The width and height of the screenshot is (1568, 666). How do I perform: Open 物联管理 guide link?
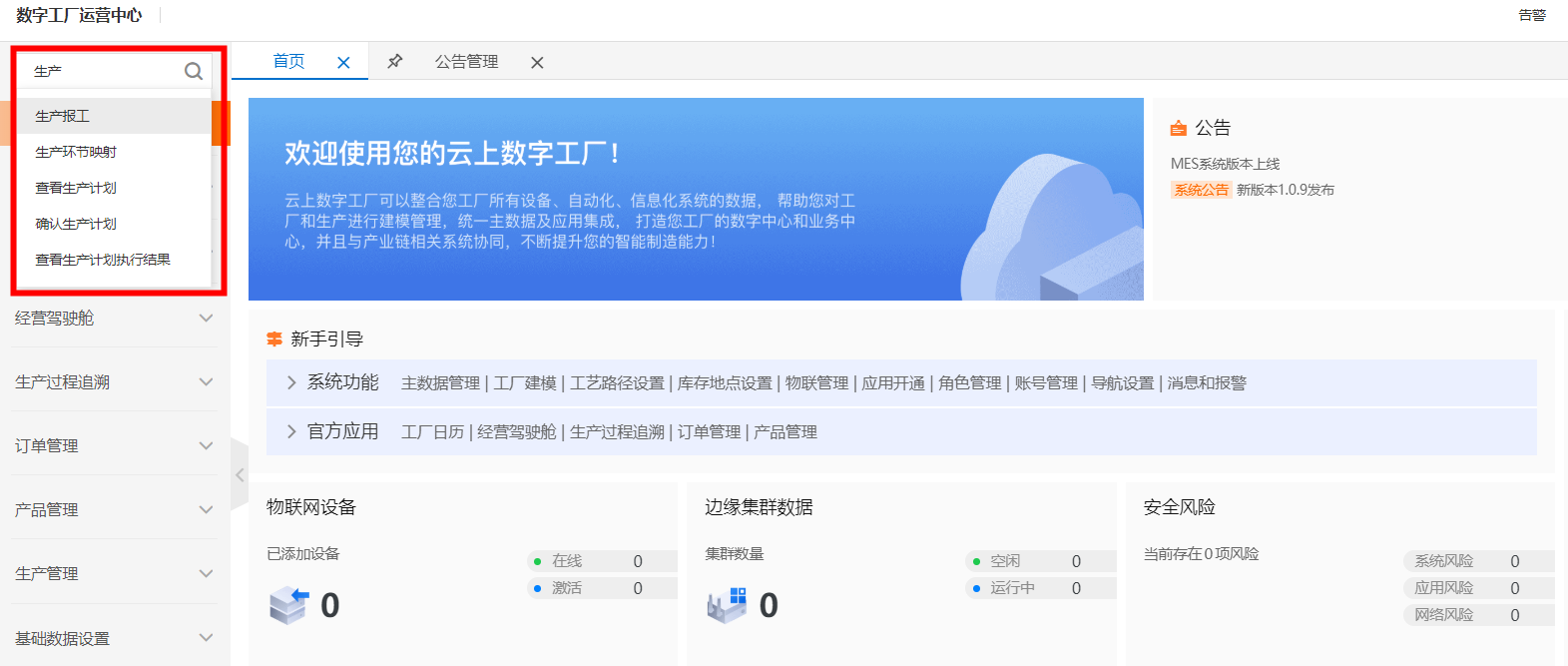click(816, 383)
